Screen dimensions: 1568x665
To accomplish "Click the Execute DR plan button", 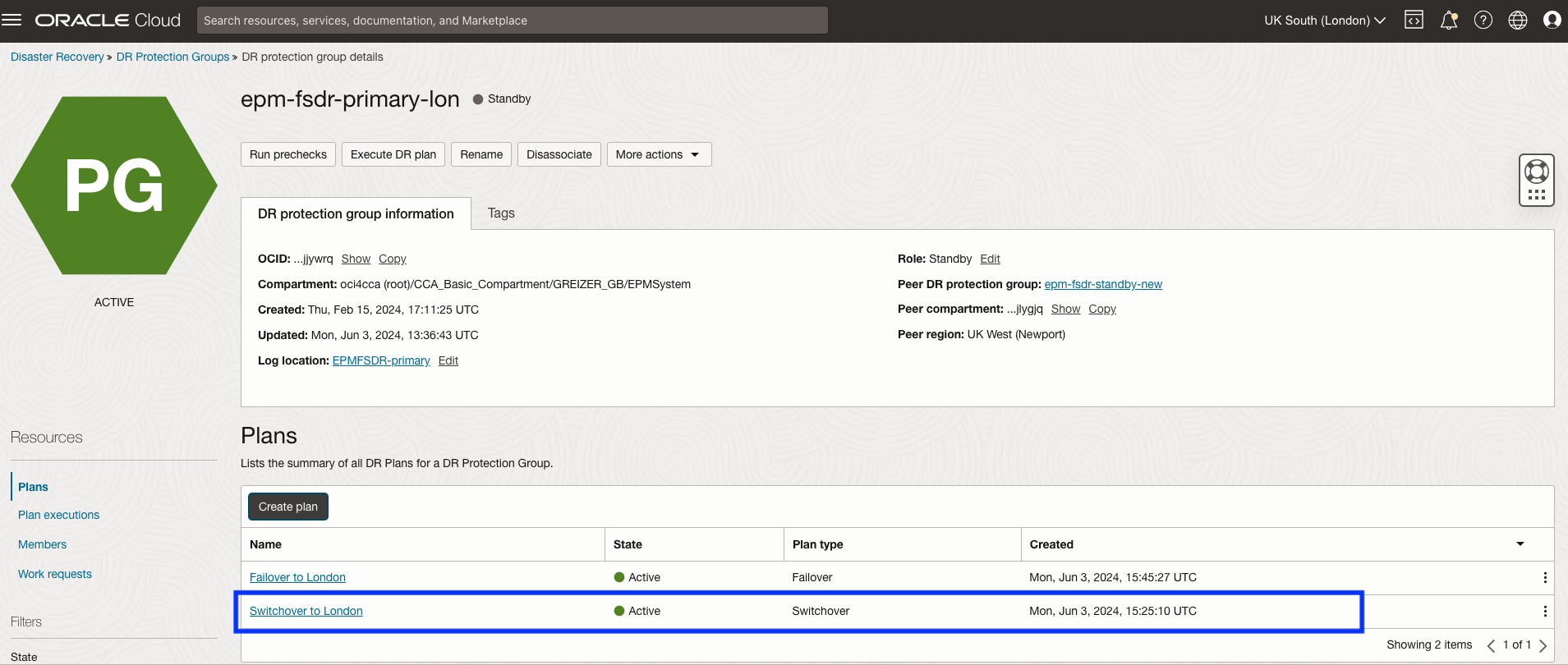I will point(393,154).
